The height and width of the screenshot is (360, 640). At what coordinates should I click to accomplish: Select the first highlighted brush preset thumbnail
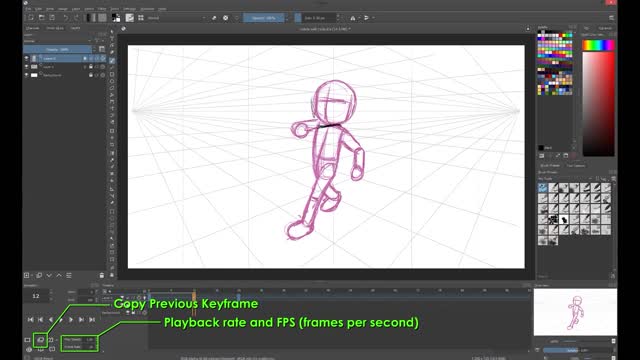pos(543,188)
